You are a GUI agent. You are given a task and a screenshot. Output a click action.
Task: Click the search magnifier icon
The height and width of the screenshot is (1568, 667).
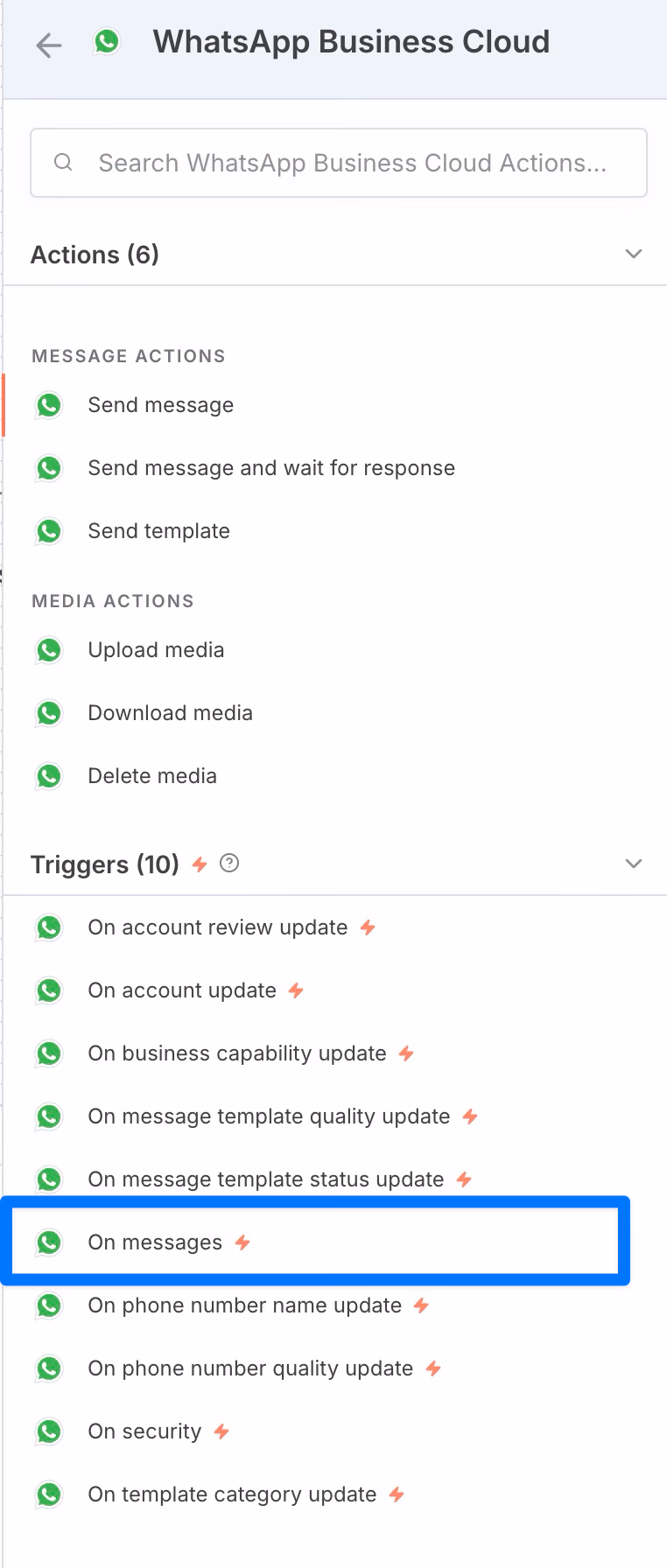pos(63,162)
